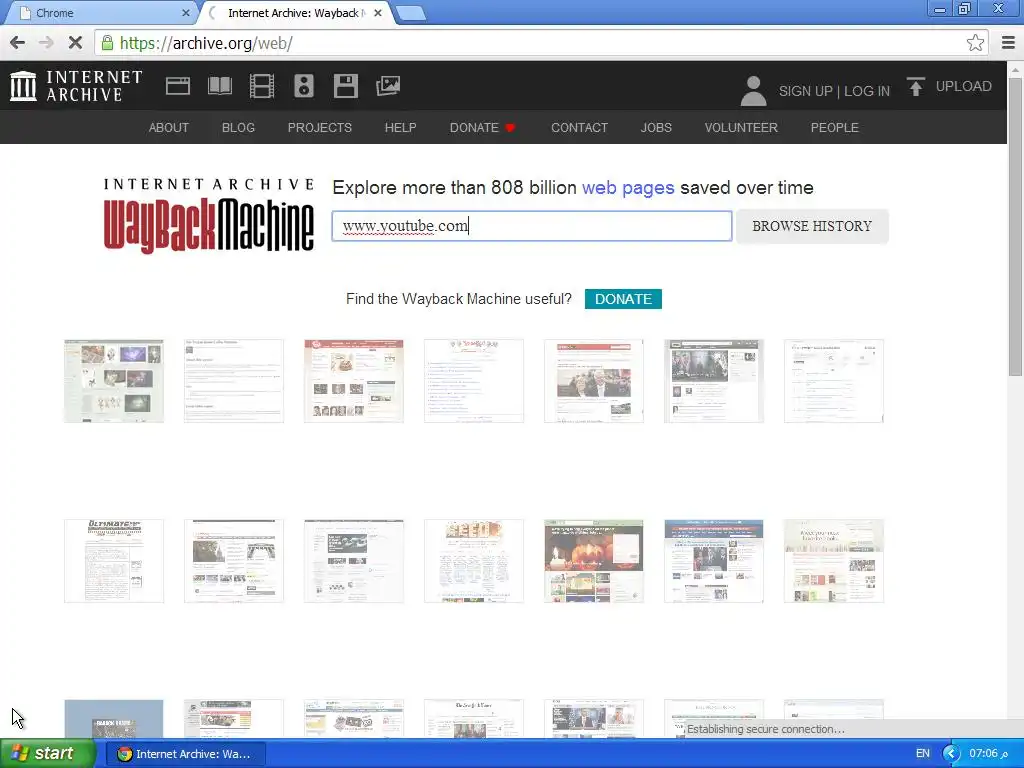1024x768 pixels.
Task: Click the EN language indicator
Action: [x=922, y=754]
